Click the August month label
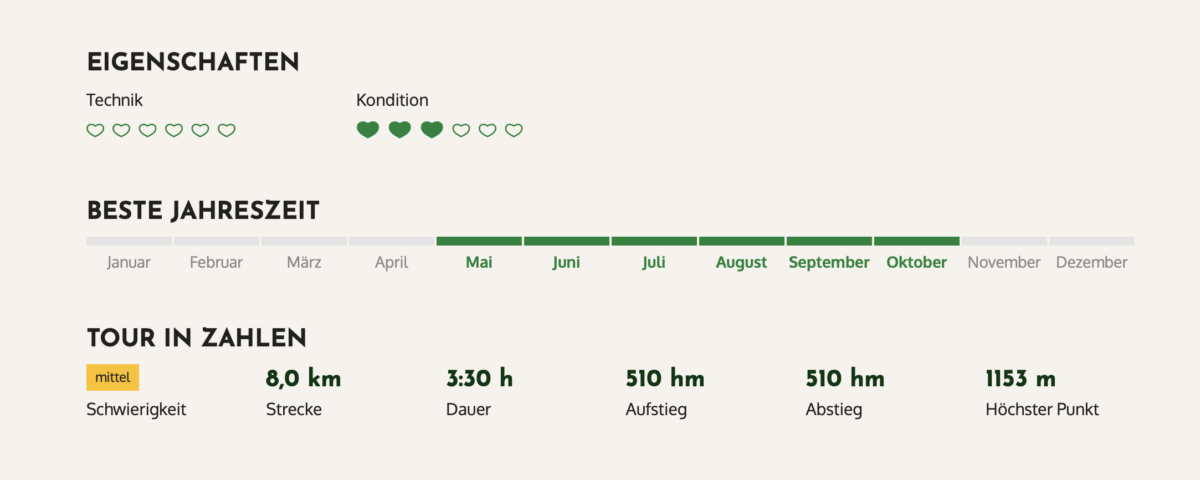1200x480 pixels. point(742,262)
